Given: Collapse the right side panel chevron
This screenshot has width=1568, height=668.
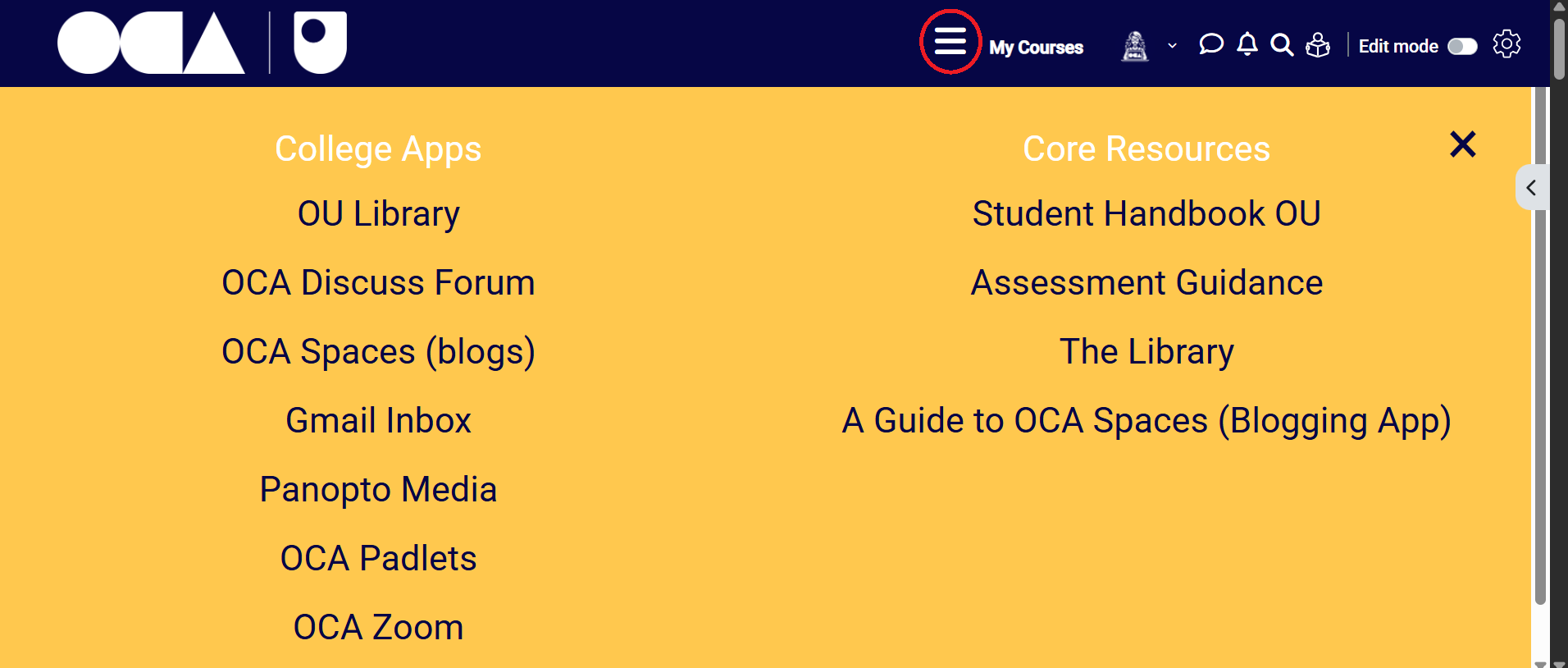Looking at the screenshot, I should [x=1532, y=187].
